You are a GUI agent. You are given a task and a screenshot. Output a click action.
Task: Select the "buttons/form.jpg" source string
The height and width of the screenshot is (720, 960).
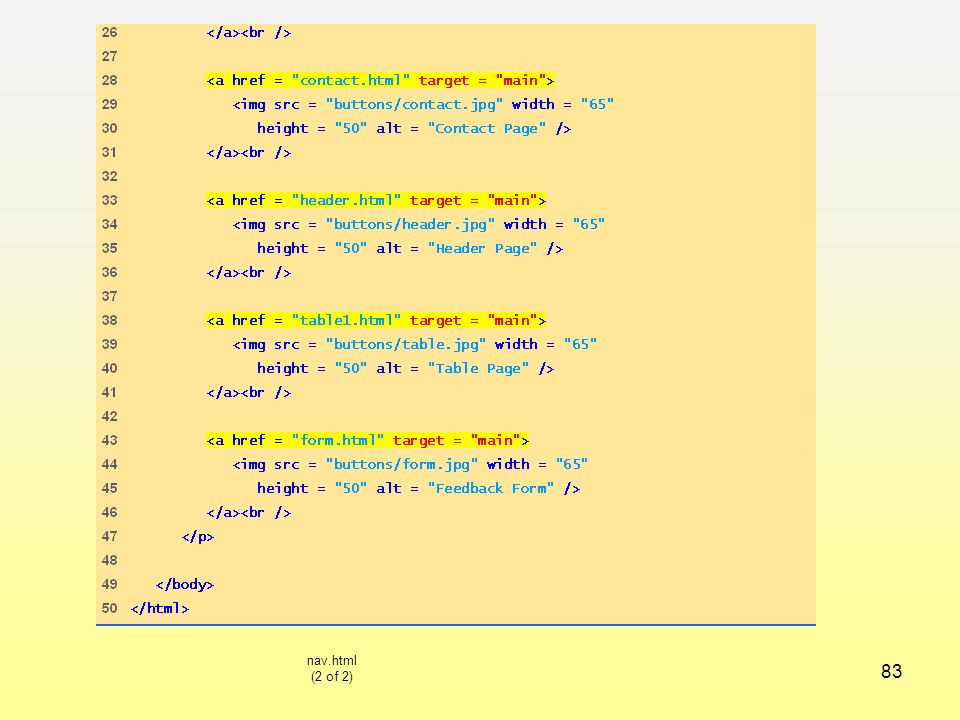point(401,464)
